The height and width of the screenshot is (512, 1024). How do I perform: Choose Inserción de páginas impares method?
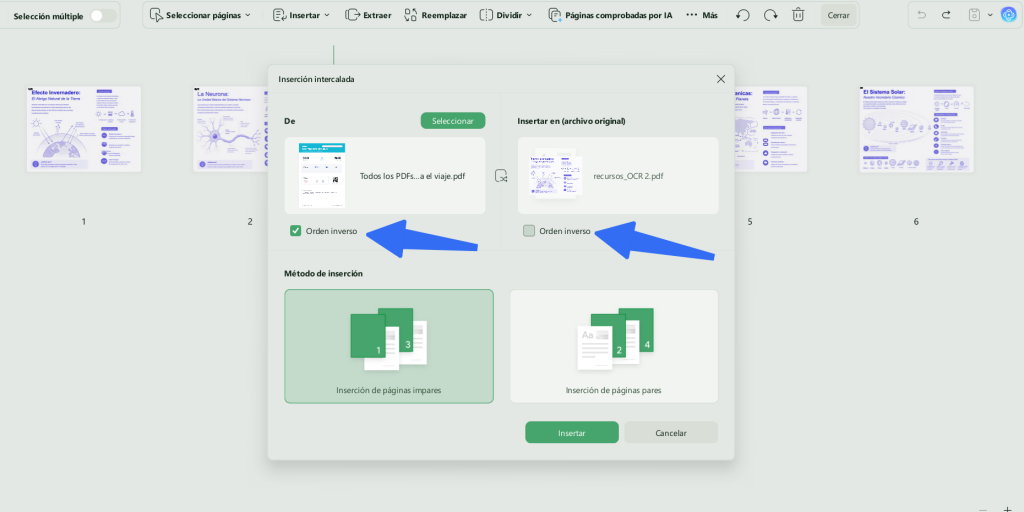(x=389, y=346)
